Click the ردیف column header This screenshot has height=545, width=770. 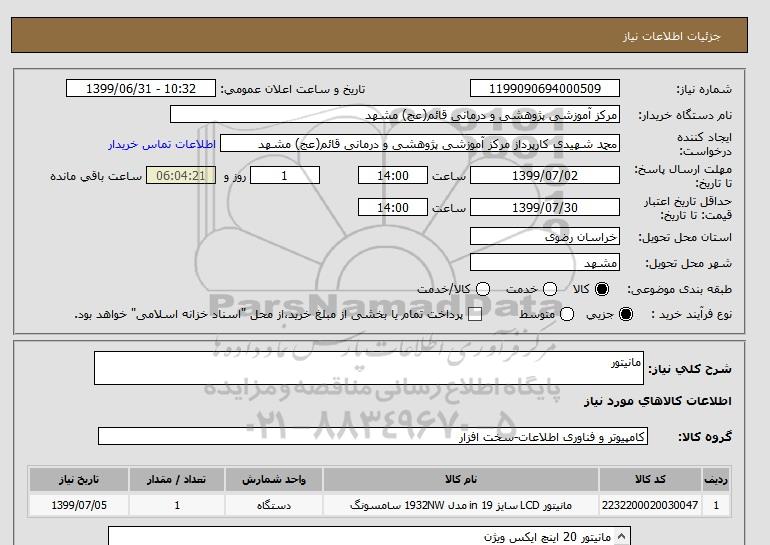point(716,479)
